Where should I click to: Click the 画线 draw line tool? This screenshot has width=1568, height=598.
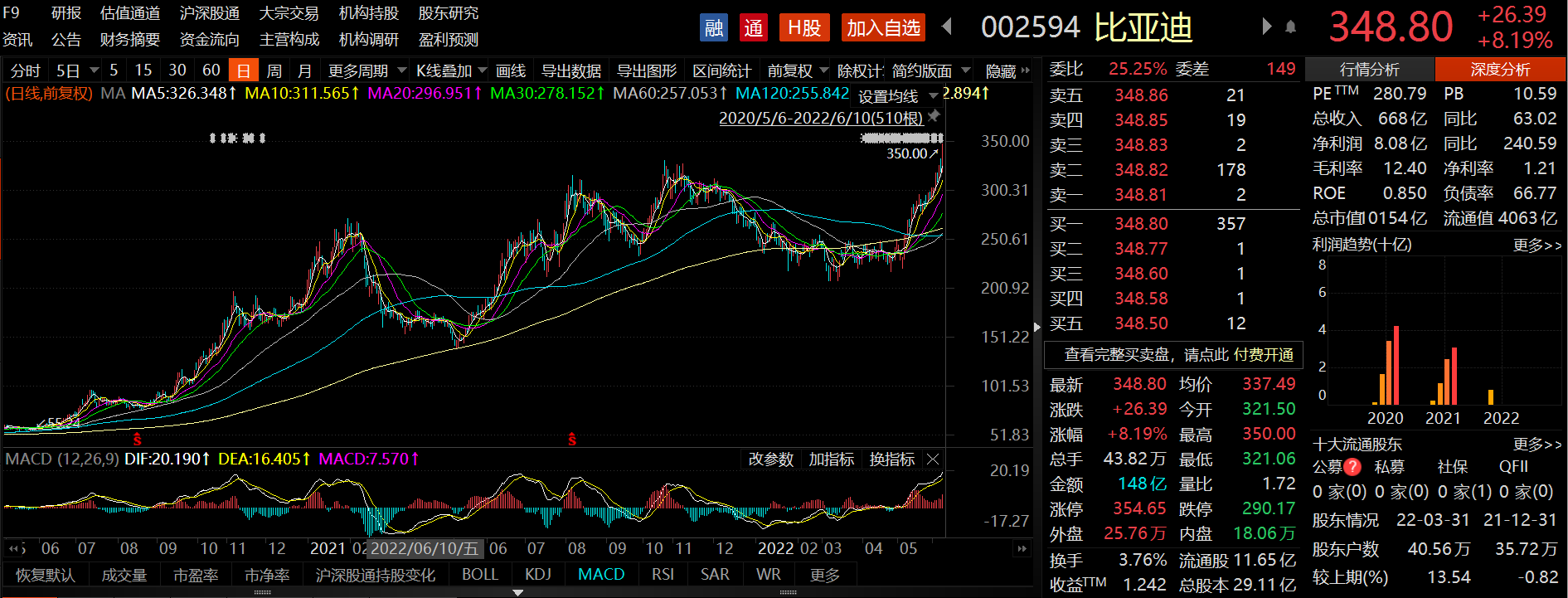pyautogui.click(x=511, y=70)
